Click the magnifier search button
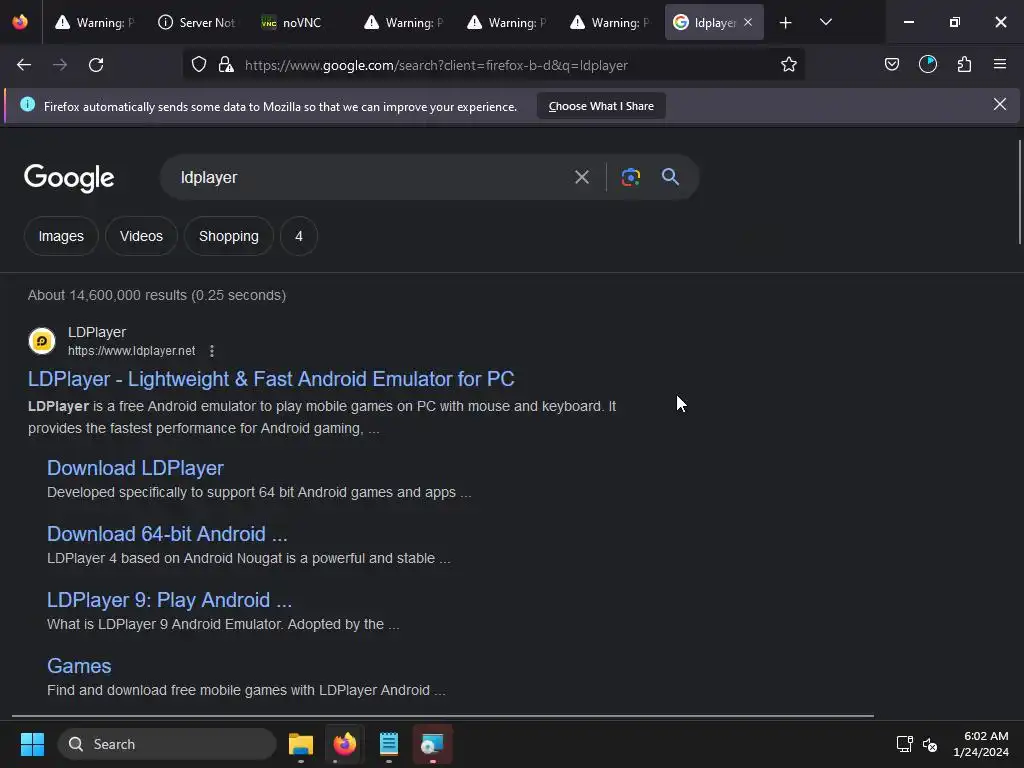The width and height of the screenshot is (1024, 768). pos(670,177)
